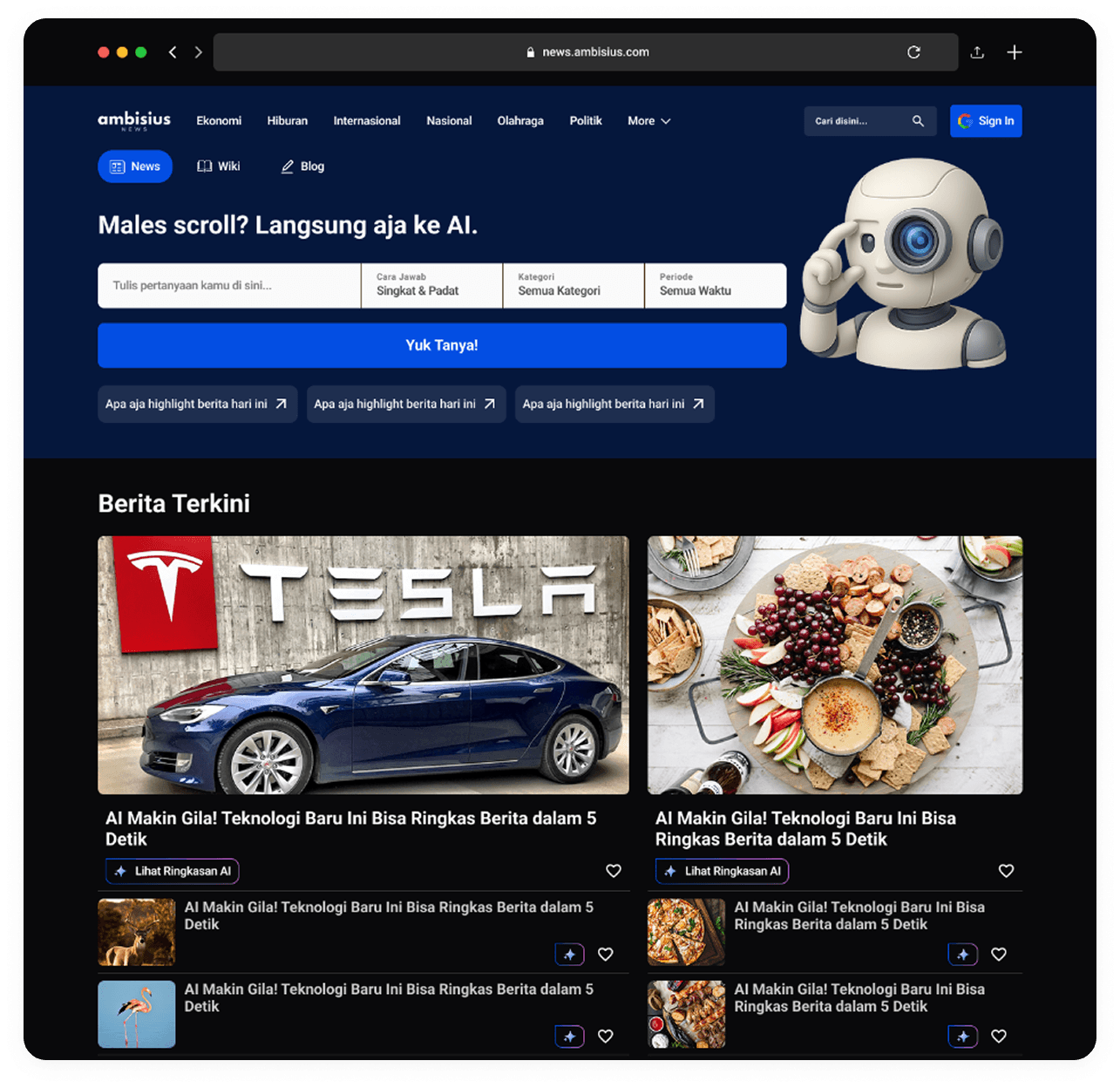Image resolution: width=1120 pixels, height=1088 pixels.
Task: Open the Olahraga category
Action: [520, 121]
